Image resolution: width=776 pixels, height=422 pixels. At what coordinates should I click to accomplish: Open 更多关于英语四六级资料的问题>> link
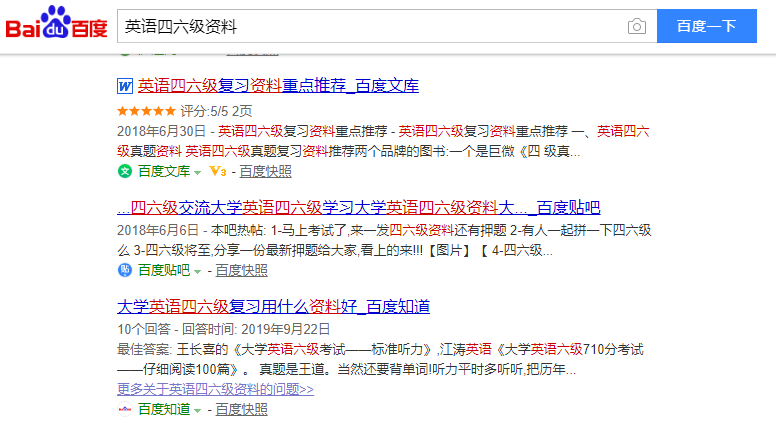click(x=215, y=389)
